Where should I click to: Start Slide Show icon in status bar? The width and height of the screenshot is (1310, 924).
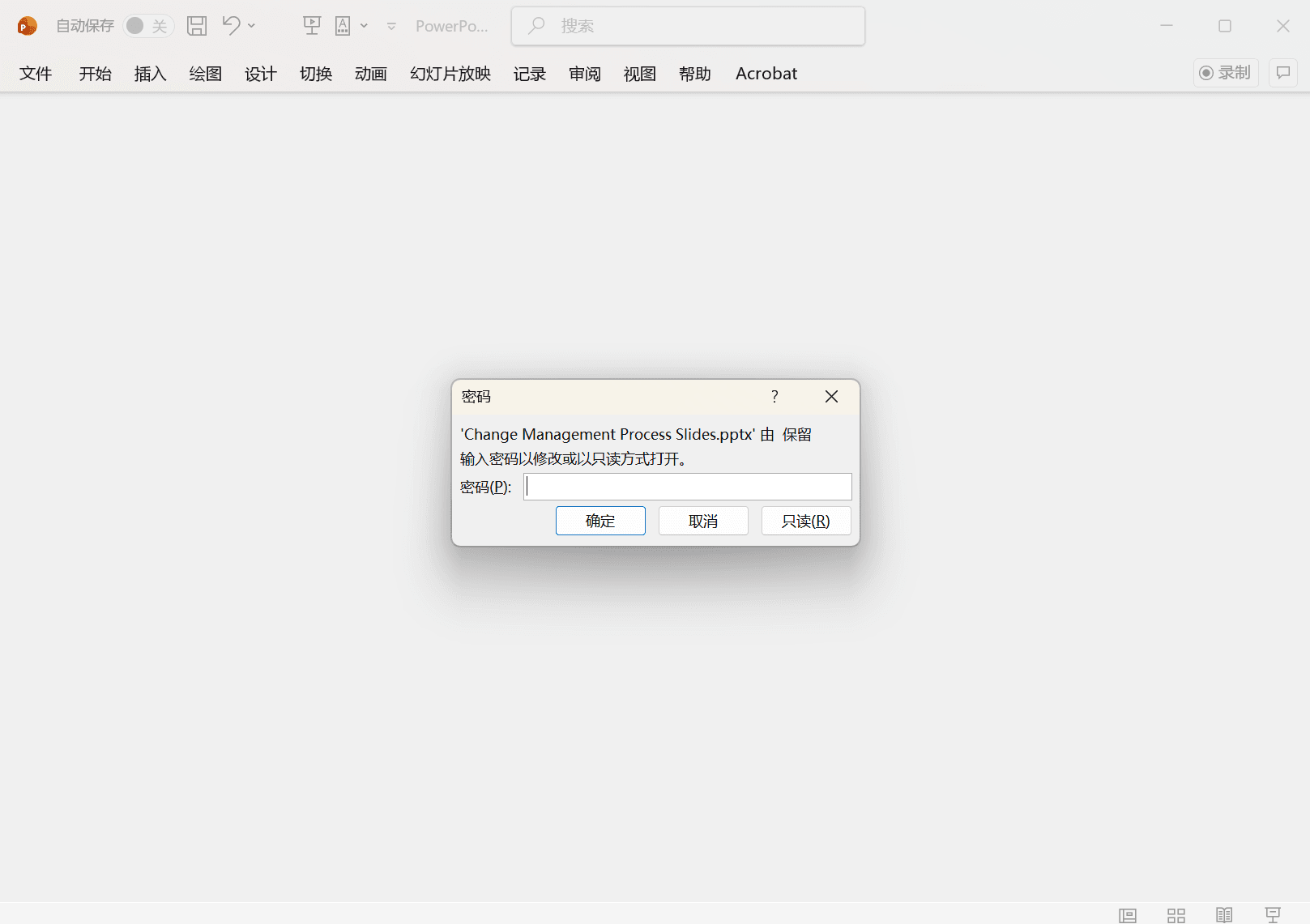click(x=1273, y=915)
